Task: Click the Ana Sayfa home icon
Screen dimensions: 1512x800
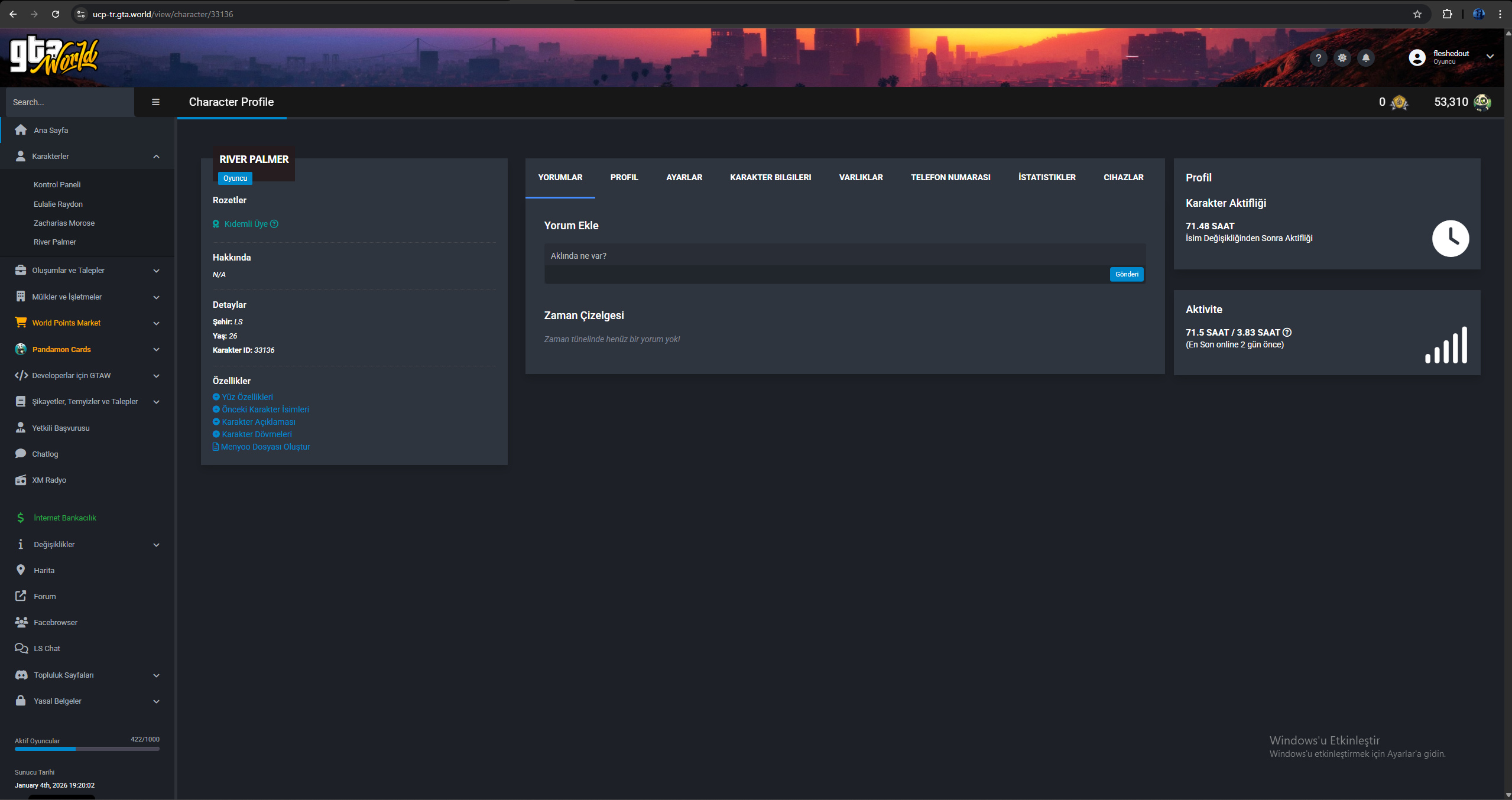Action: coord(21,130)
